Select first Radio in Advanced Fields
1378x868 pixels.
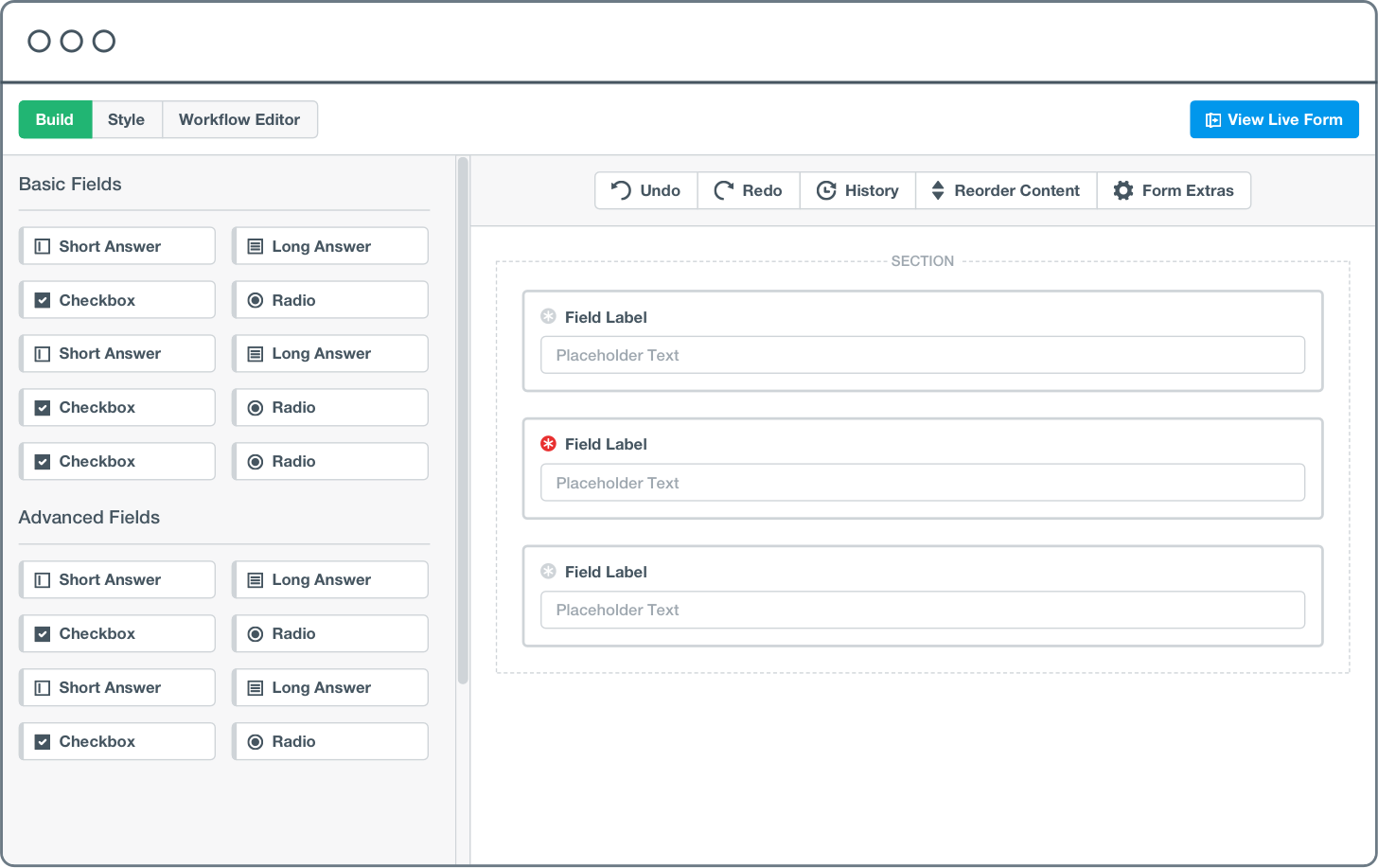click(330, 633)
